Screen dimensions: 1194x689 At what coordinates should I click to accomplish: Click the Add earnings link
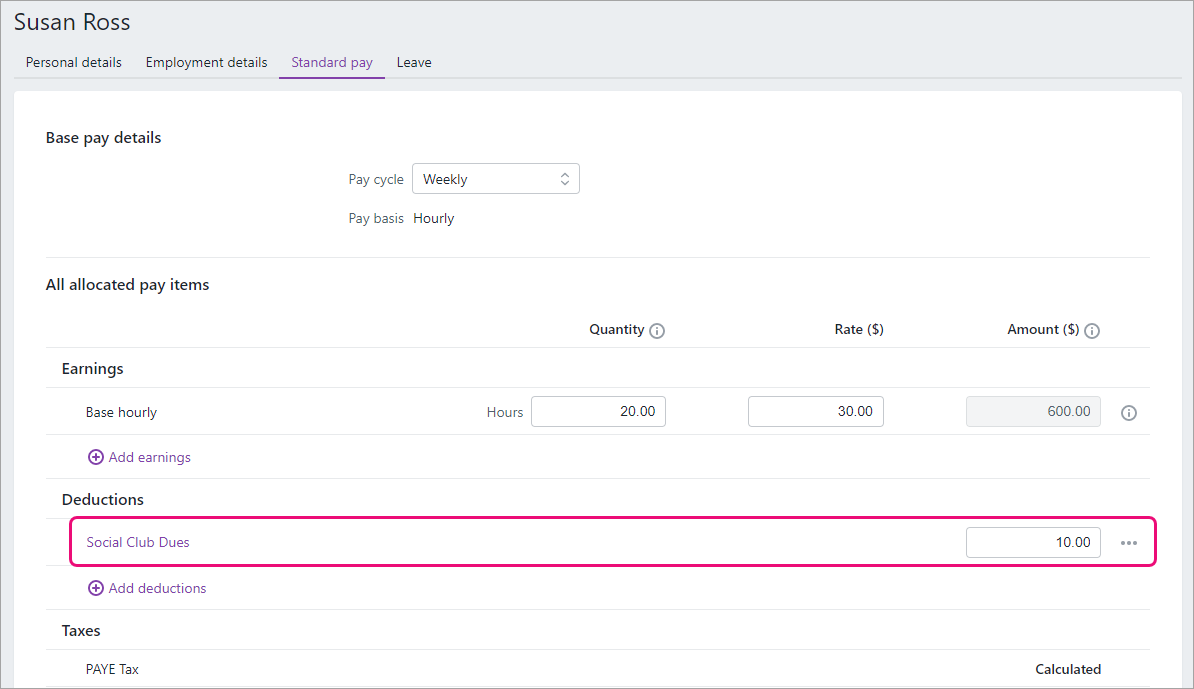click(149, 457)
